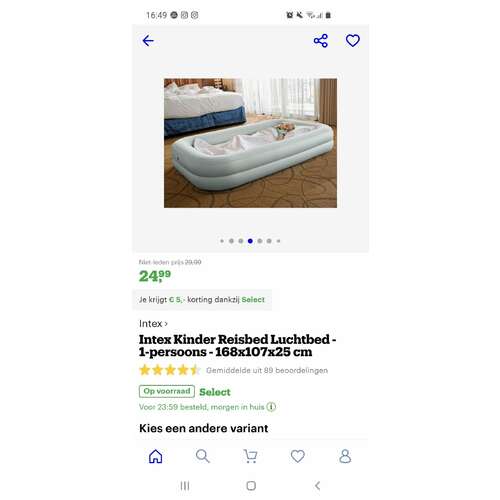This screenshot has width=500, height=500.
Task: Share this product via share icon
Action: (x=321, y=41)
